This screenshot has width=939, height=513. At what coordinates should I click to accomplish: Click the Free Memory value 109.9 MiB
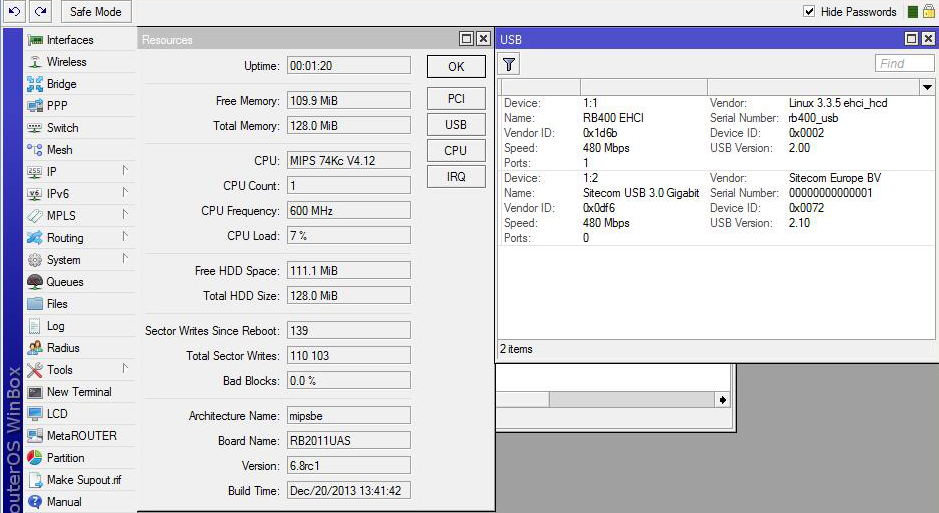[349, 101]
